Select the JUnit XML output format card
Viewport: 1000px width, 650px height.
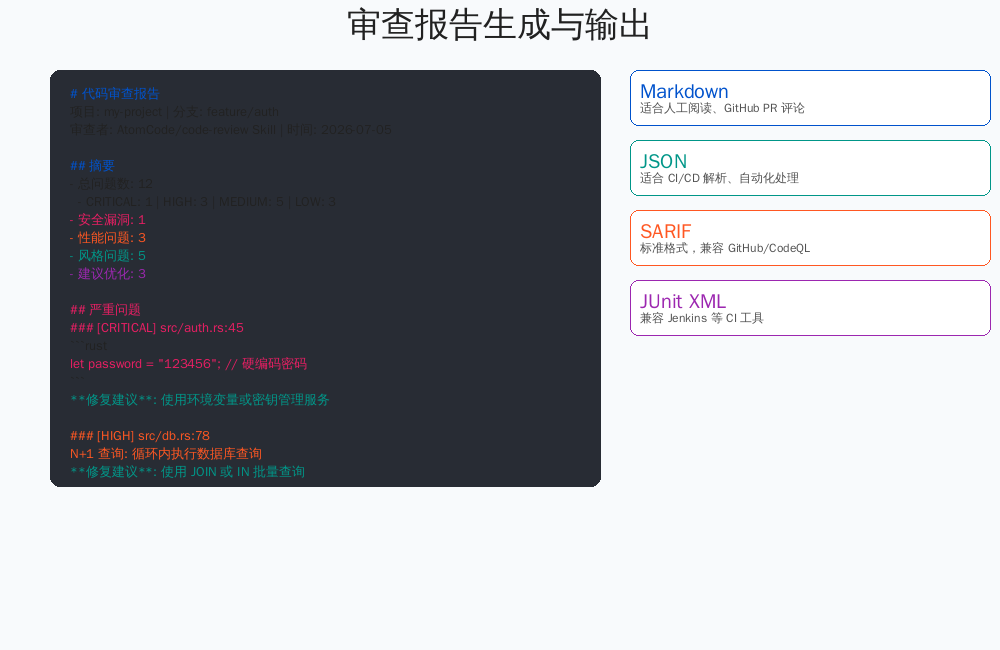point(810,308)
